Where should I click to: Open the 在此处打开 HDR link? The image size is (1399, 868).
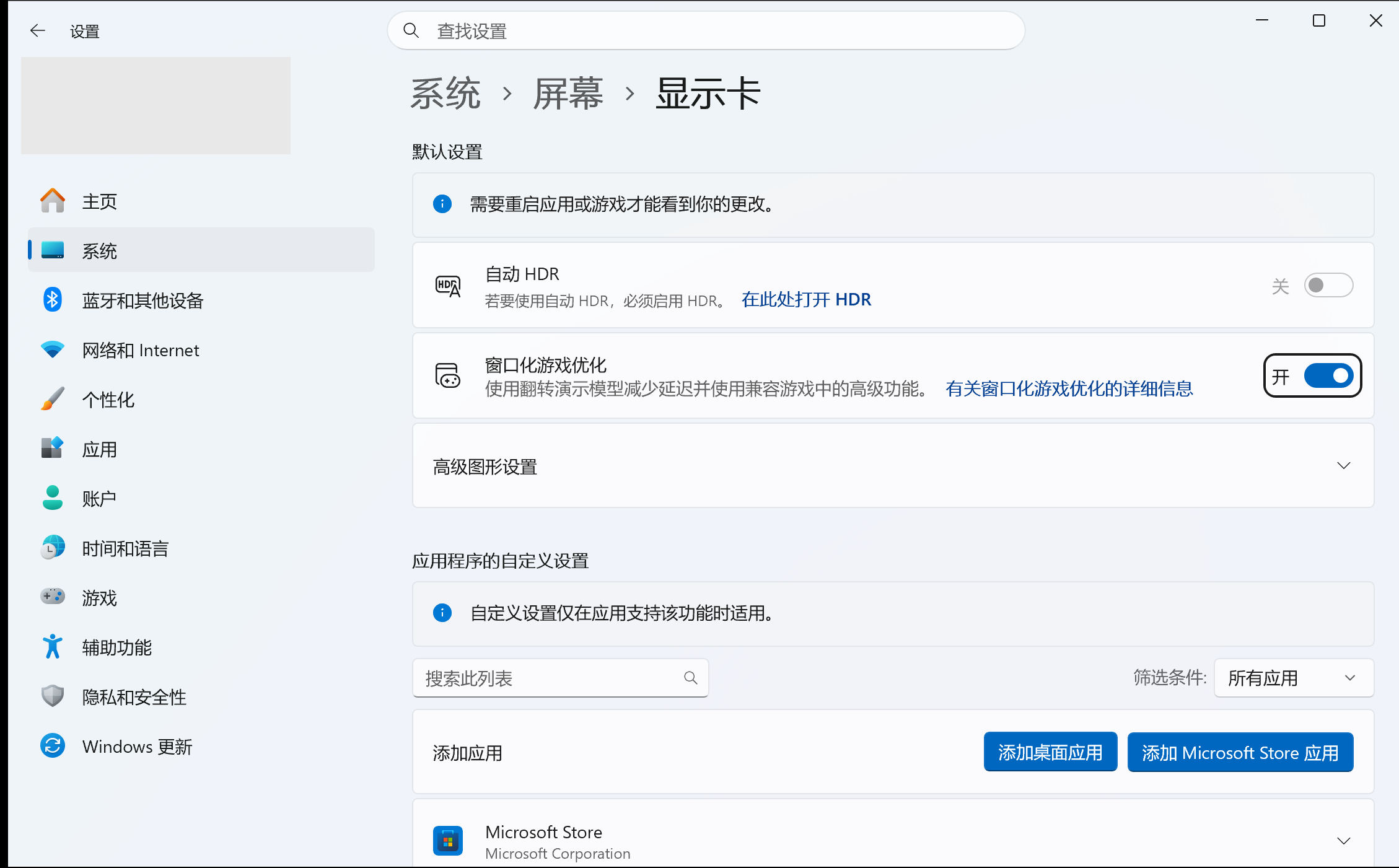click(x=806, y=300)
